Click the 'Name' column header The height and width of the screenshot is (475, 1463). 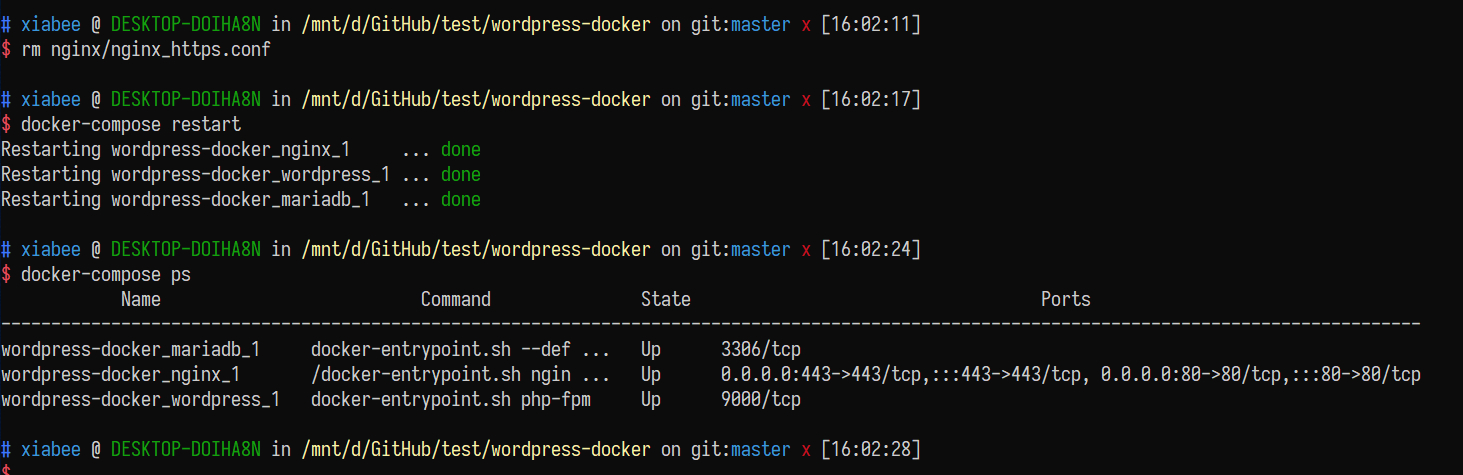(x=141, y=299)
